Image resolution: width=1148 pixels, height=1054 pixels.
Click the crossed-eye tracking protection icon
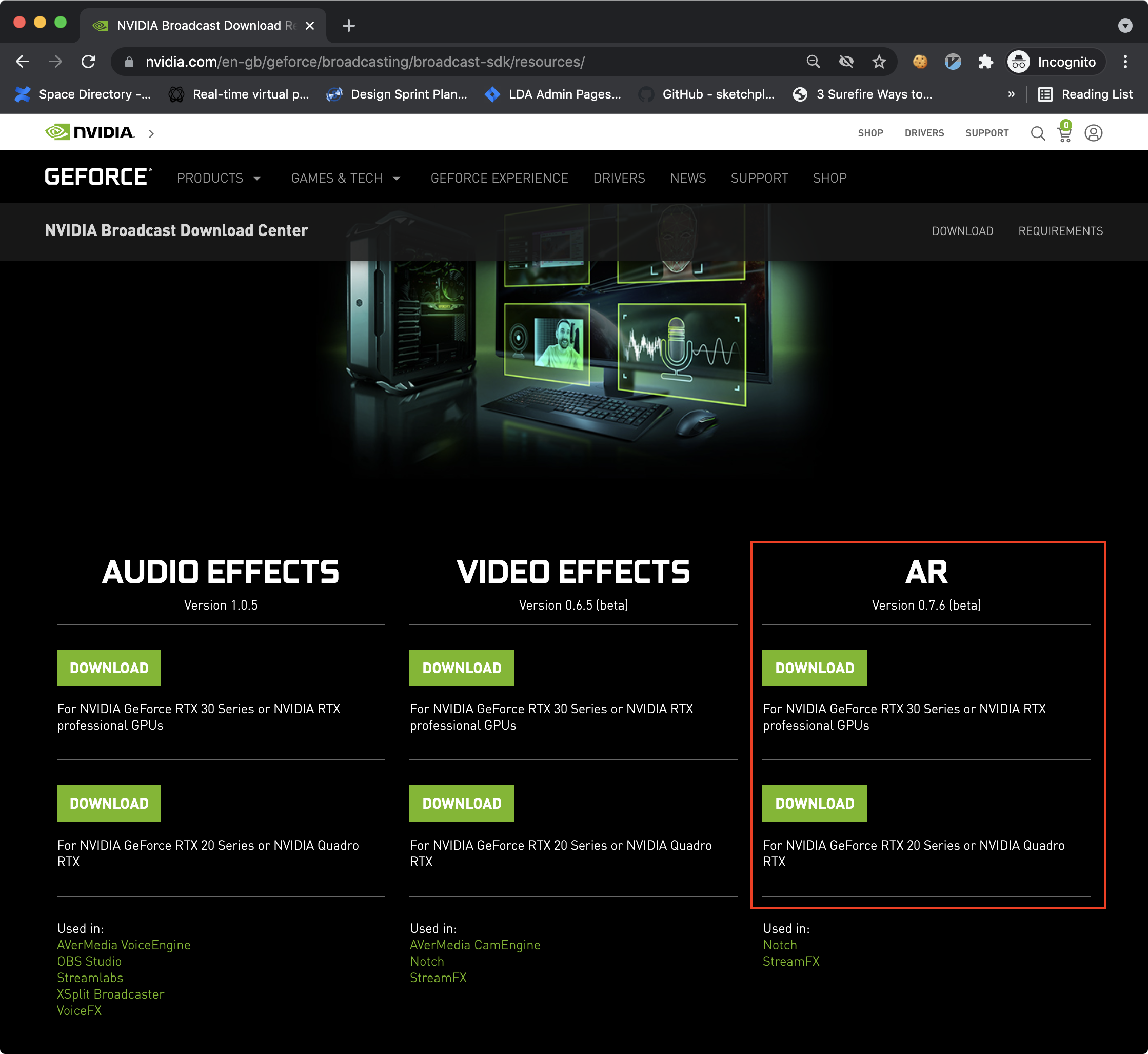tap(846, 62)
